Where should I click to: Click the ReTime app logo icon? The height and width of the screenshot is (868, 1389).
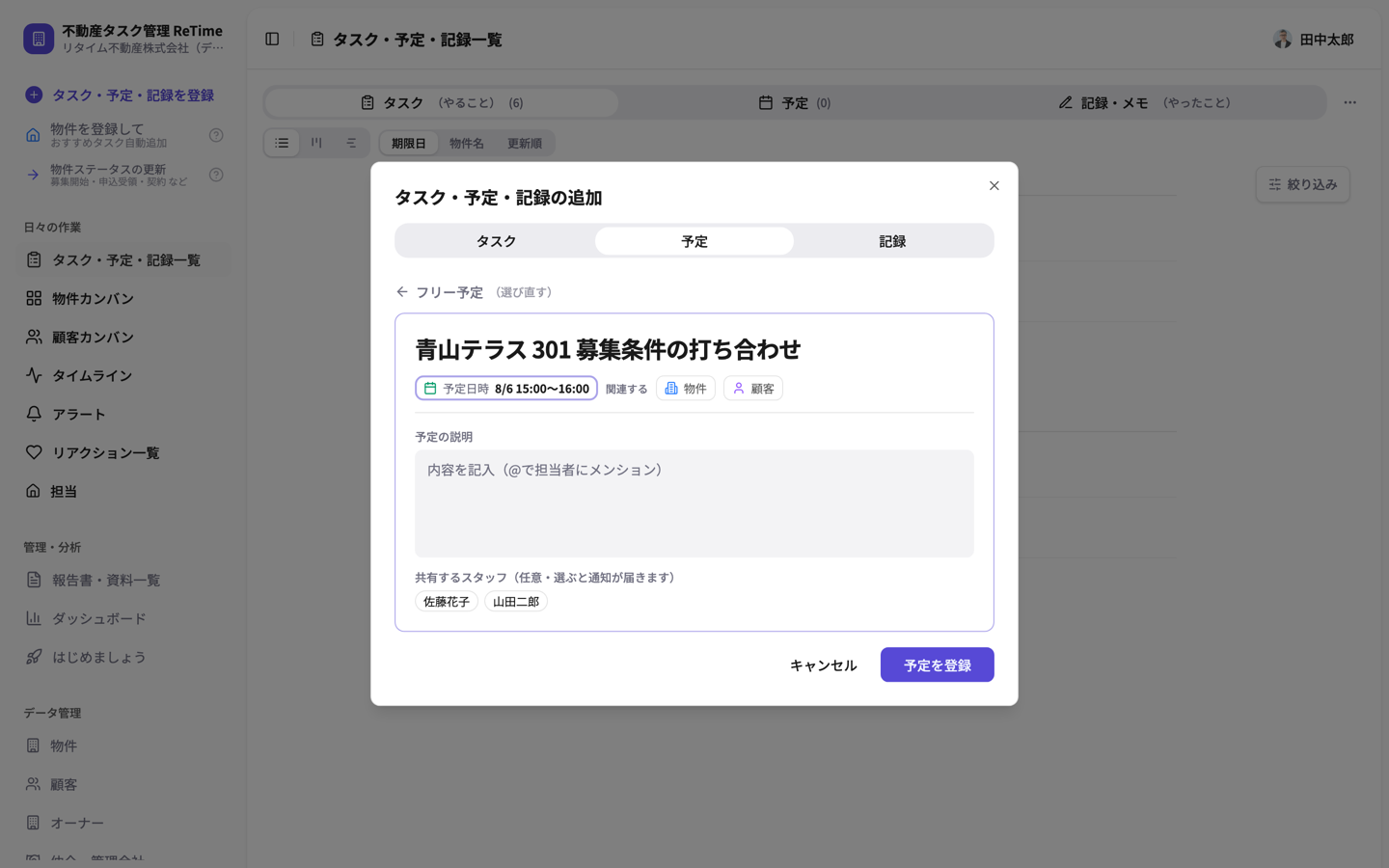[x=39, y=39]
